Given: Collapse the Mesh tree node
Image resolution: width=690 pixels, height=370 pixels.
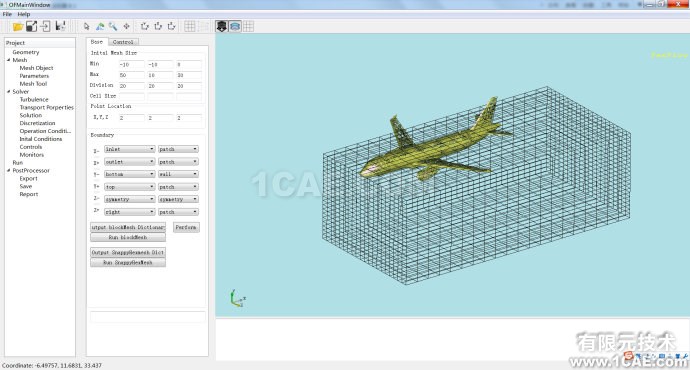Looking at the screenshot, I should (x=9, y=60).
